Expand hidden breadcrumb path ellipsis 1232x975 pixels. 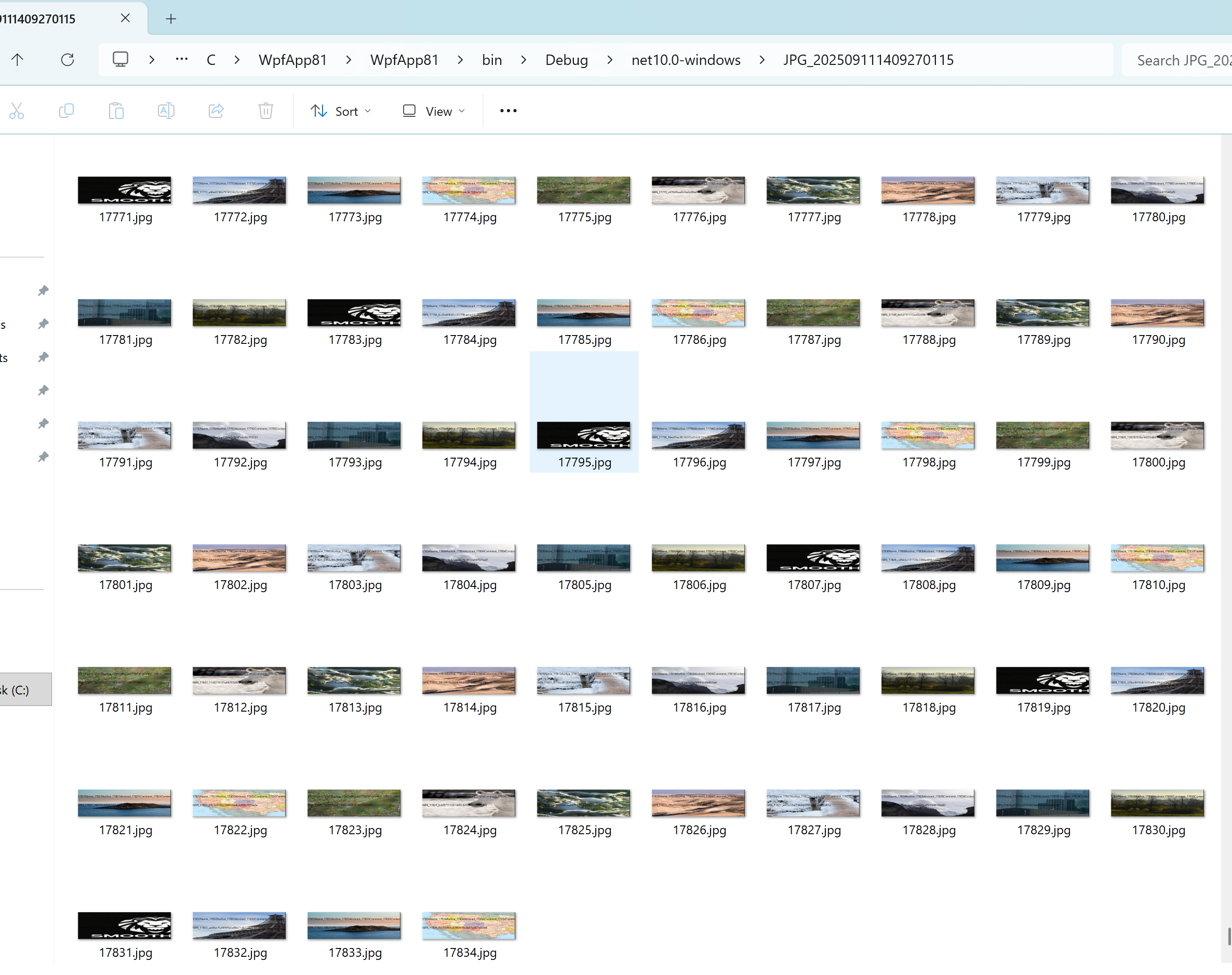click(181, 59)
